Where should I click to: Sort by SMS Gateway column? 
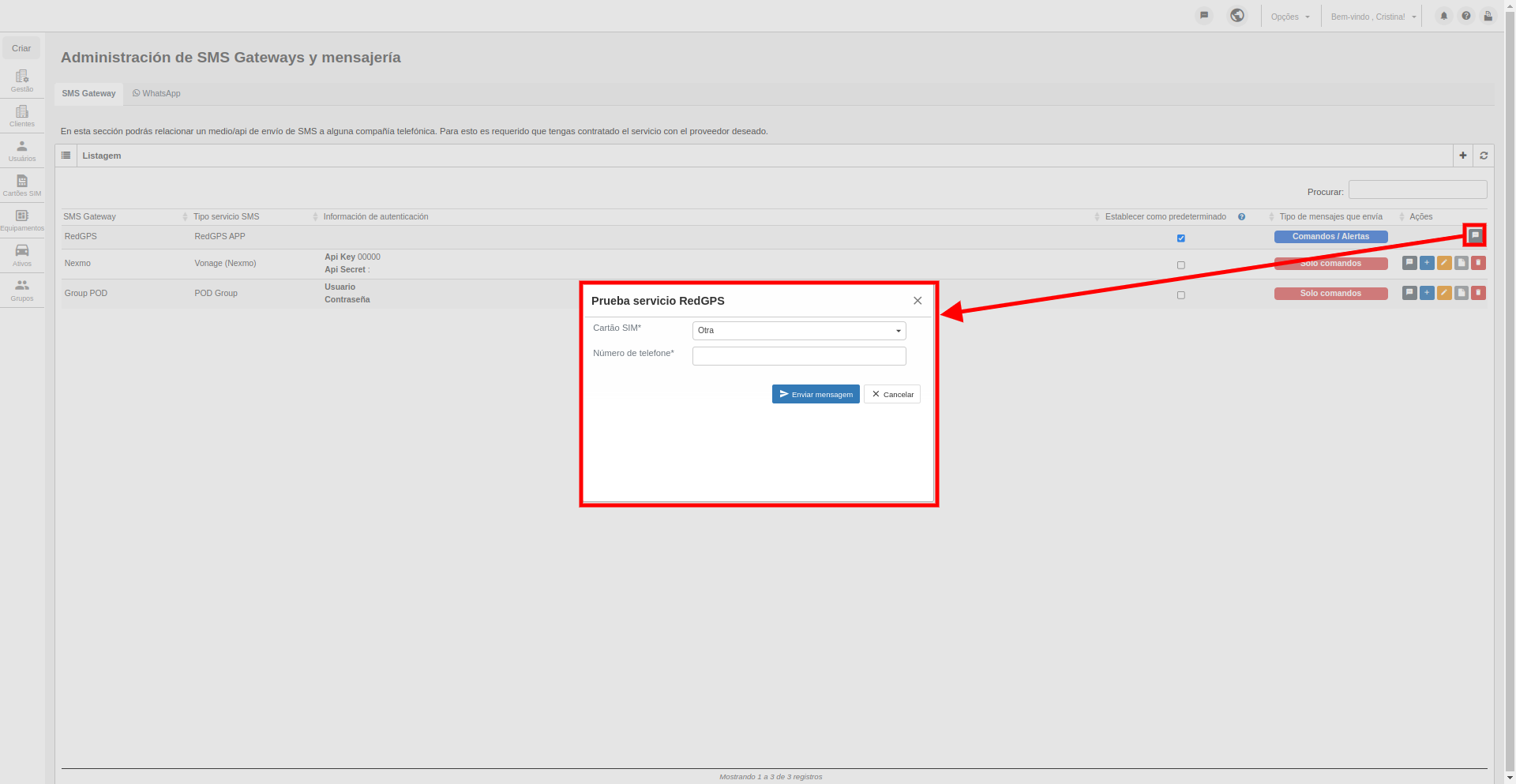(x=125, y=216)
